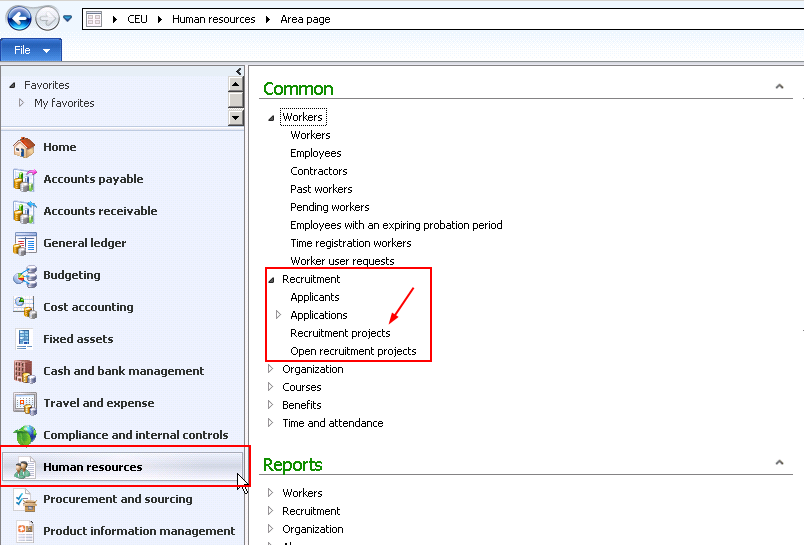The height and width of the screenshot is (545, 804).
Task: Click Human resources in address breadcrumb
Action: pos(213,19)
